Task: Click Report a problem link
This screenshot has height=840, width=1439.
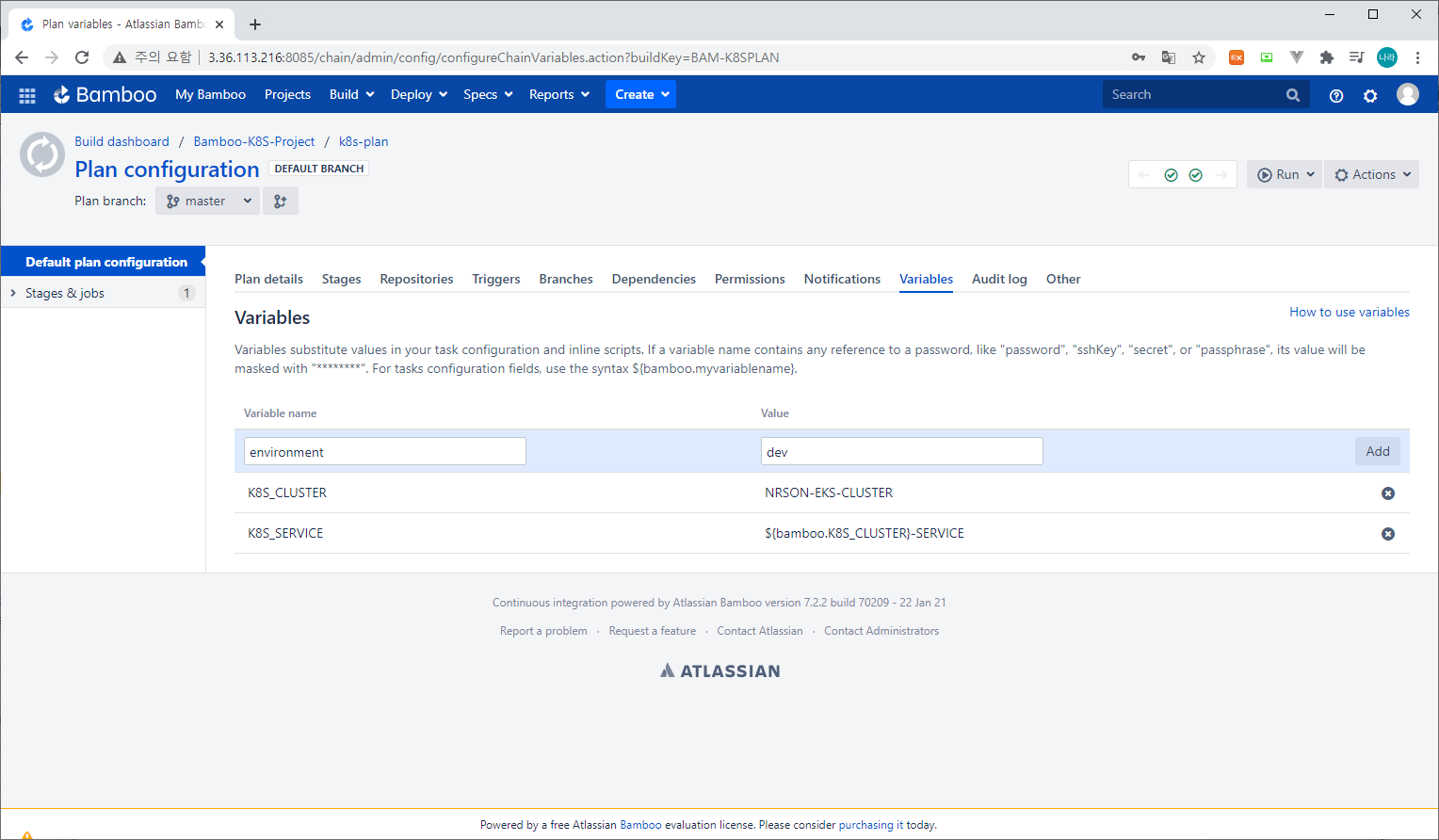Action: click(x=543, y=631)
